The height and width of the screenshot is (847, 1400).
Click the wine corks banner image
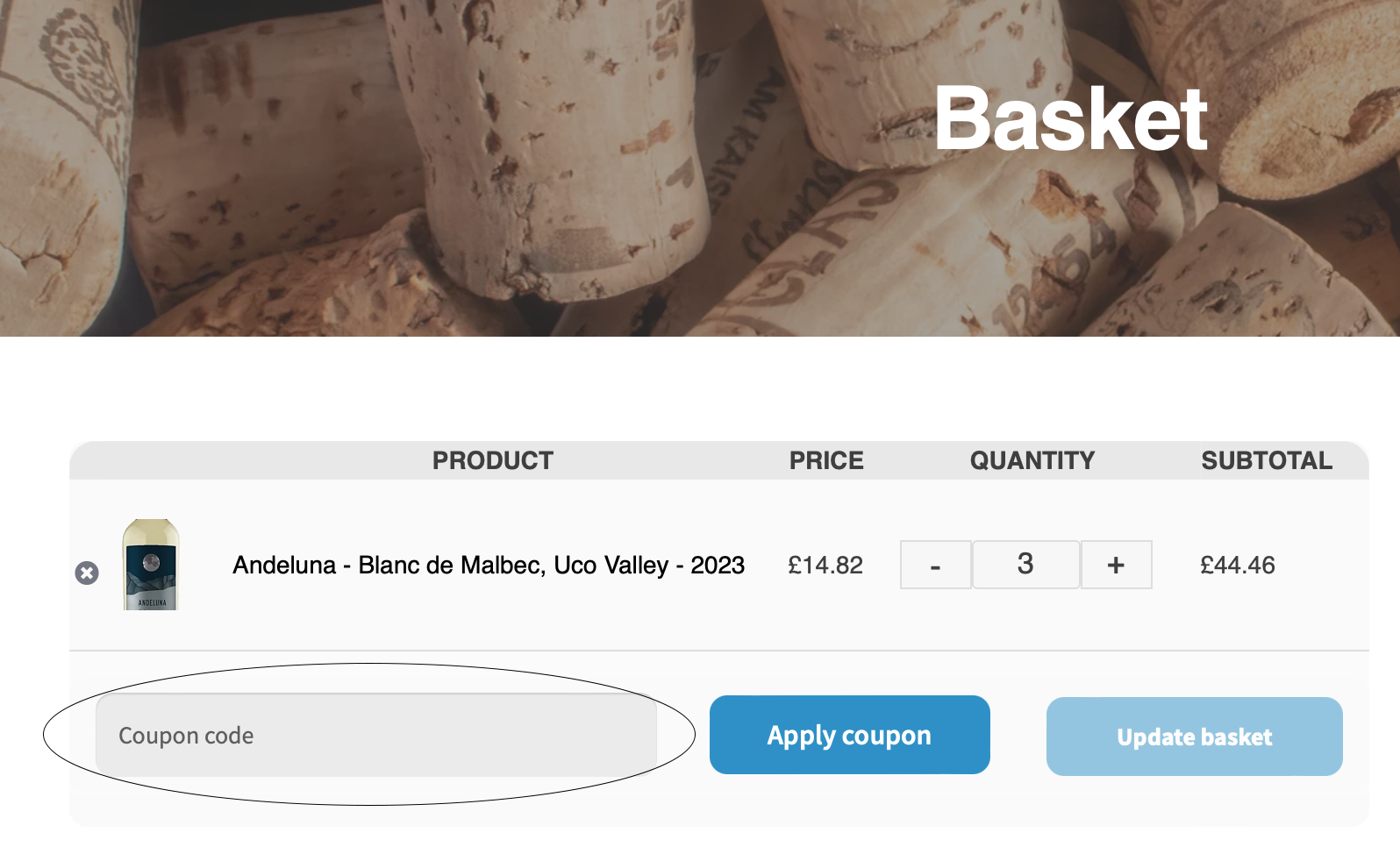click(x=439, y=175)
